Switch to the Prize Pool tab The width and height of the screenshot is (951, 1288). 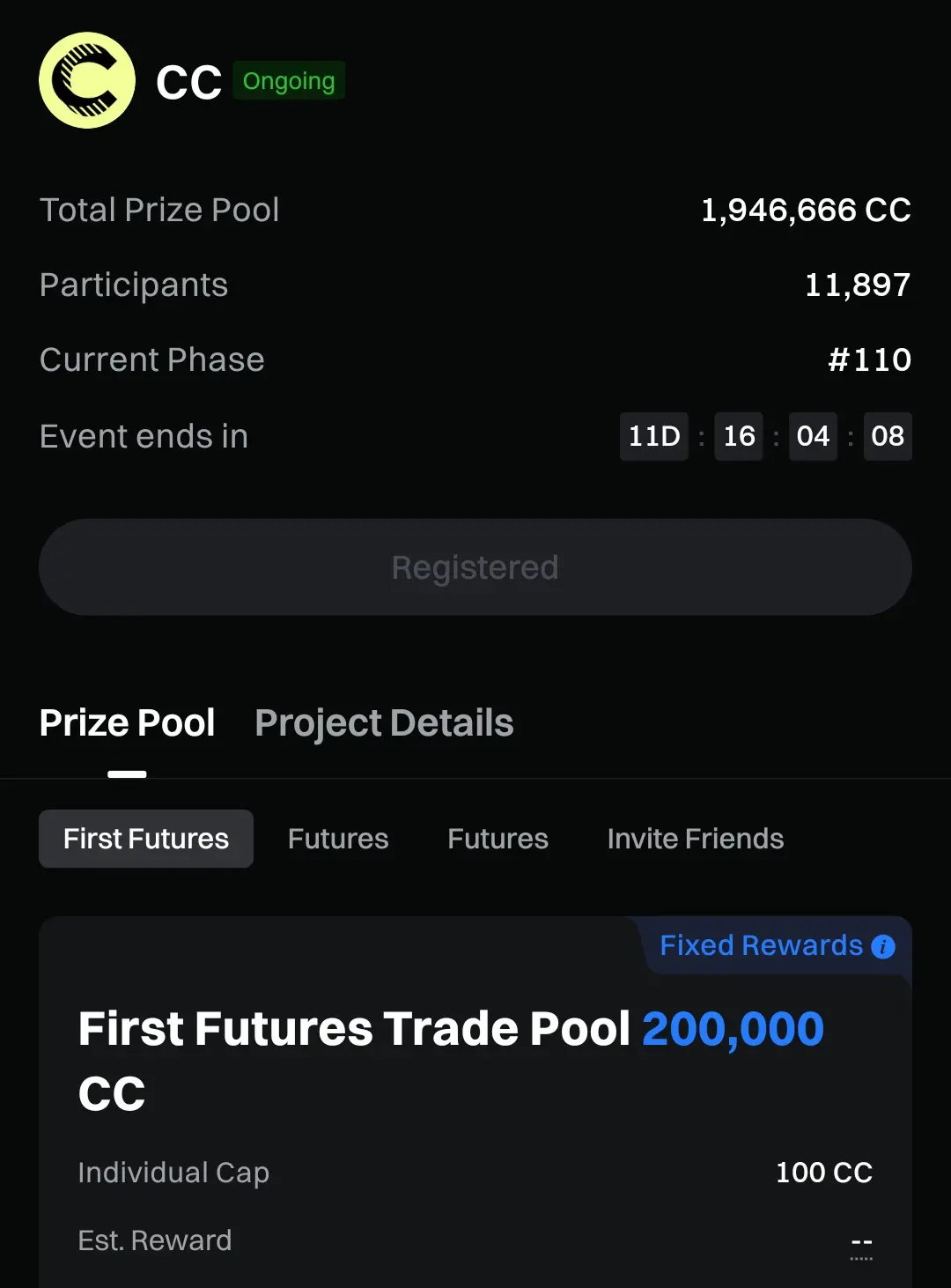point(128,723)
